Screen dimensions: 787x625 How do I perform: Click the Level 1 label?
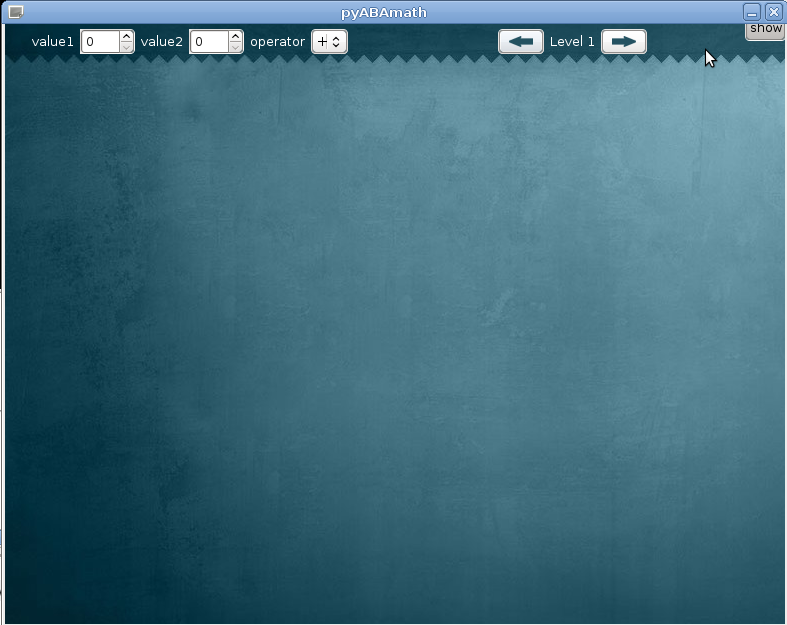572,42
